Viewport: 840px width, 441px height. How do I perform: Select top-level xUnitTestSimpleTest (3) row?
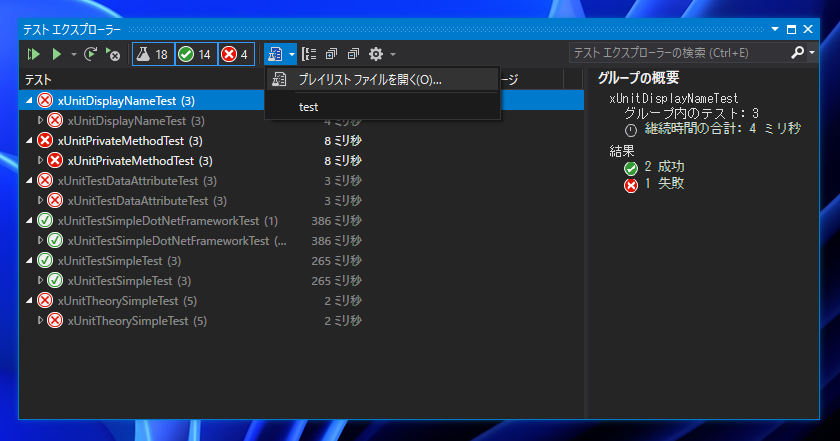[x=302, y=260]
